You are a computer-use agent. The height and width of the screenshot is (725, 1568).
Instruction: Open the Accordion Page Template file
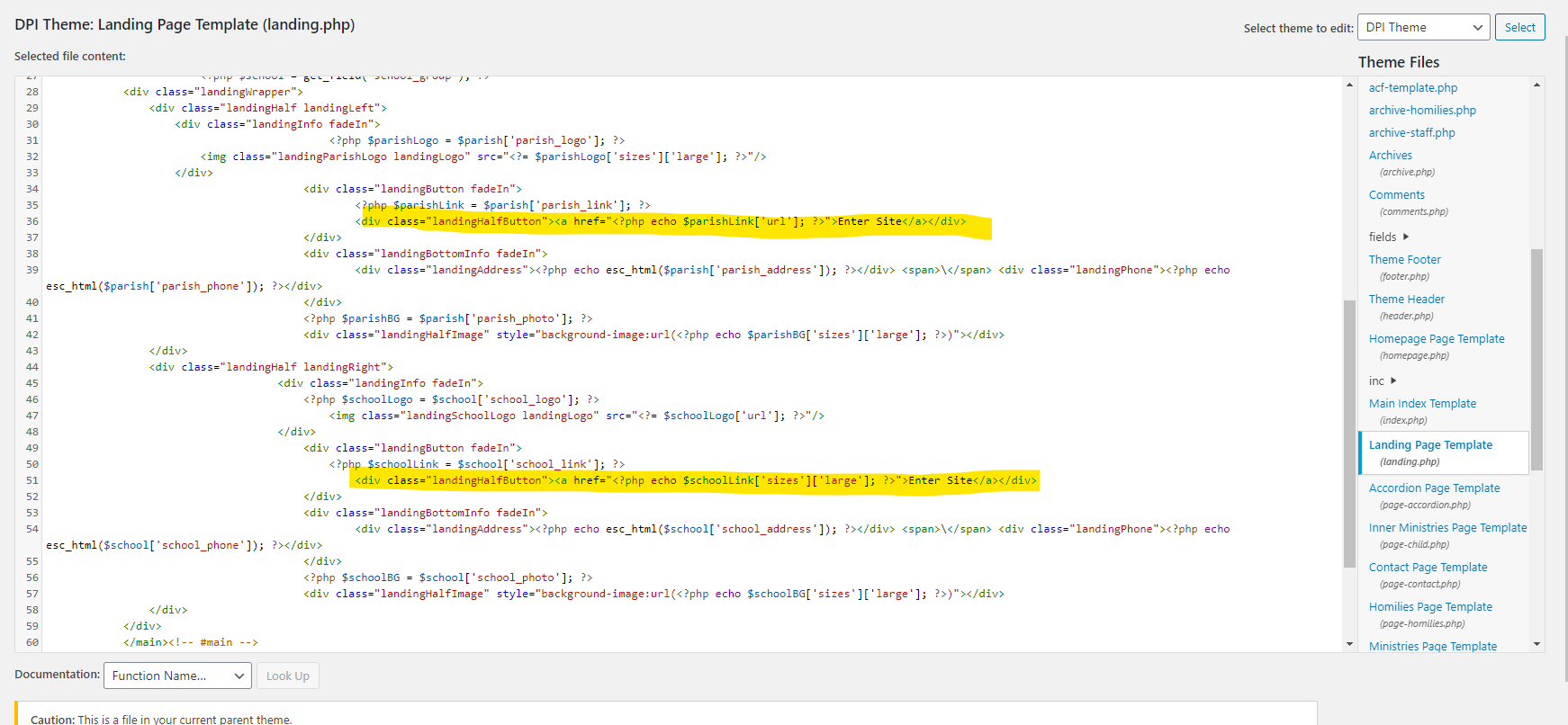(1434, 488)
